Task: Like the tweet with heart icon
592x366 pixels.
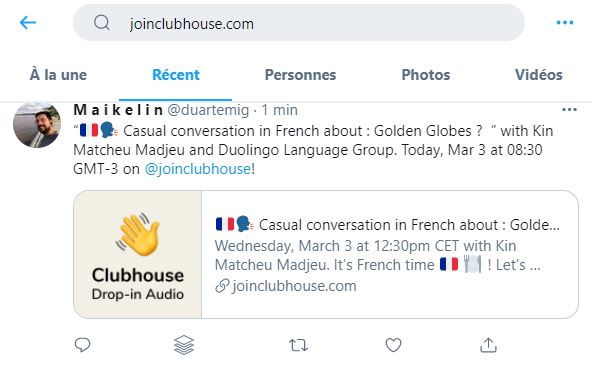Action: (x=393, y=345)
